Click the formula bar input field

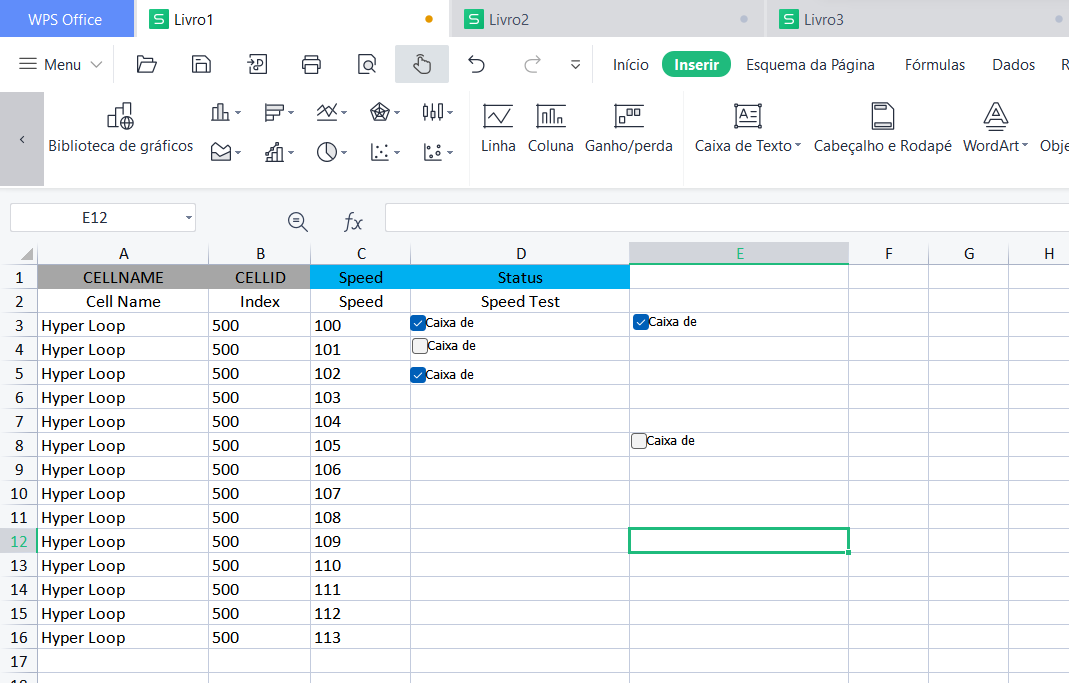pyautogui.click(x=720, y=218)
